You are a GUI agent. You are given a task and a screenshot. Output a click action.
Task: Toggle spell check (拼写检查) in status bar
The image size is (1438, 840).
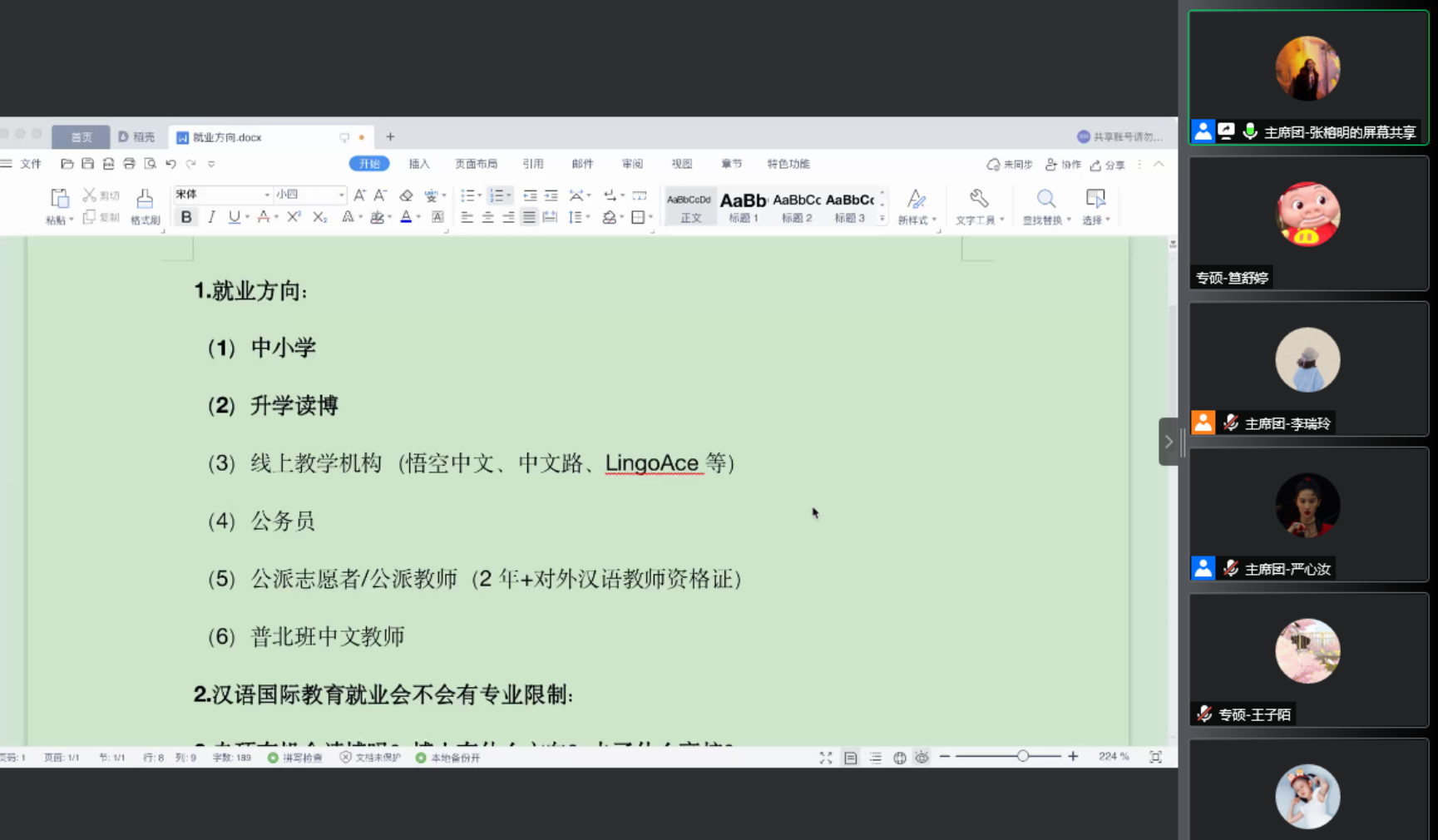295,758
